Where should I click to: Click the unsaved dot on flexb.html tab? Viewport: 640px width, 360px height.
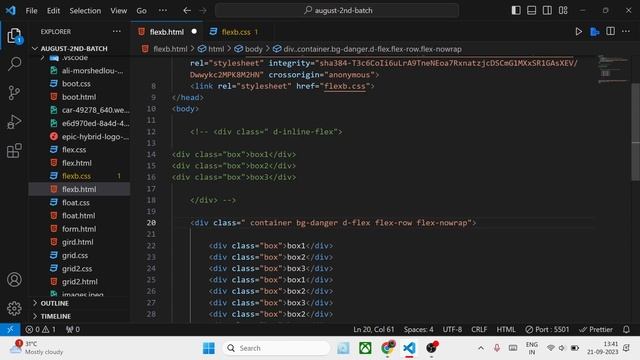pyautogui.click(x=194, y=31)
